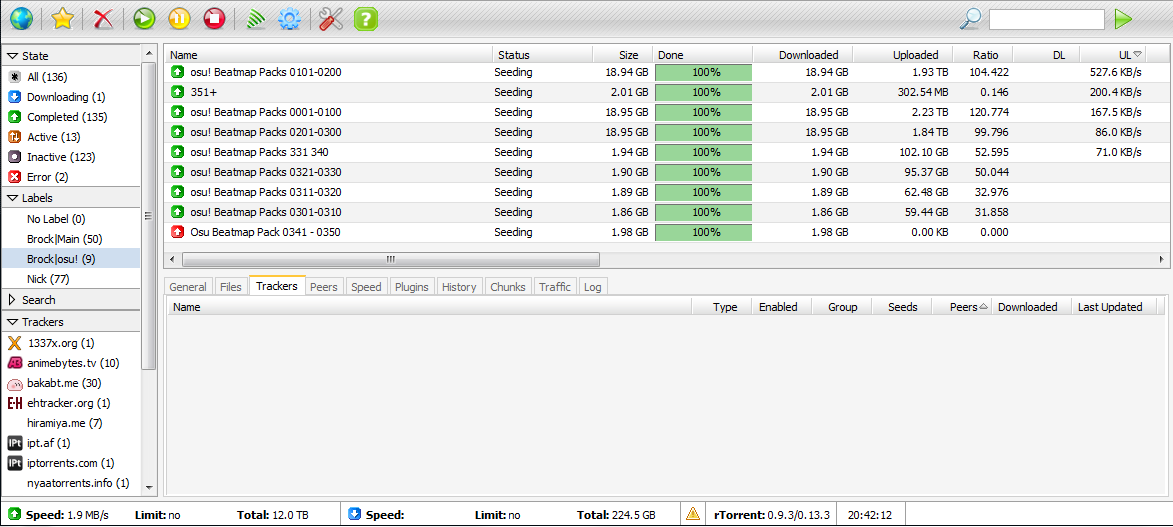The width and height of the screenshot is (1173, 527).
Task: Collapse the Trackers section
Action: [13, 322]
